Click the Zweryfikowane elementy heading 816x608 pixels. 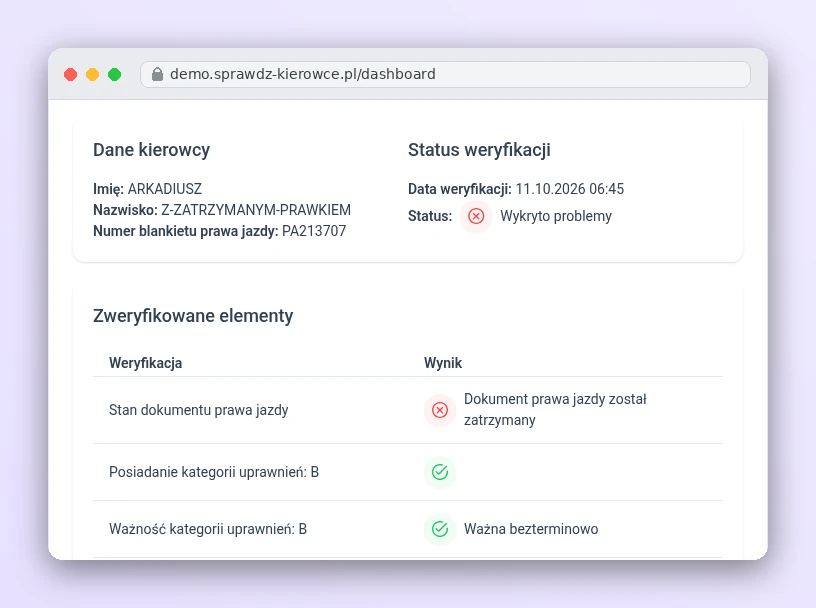coord(193,316)
